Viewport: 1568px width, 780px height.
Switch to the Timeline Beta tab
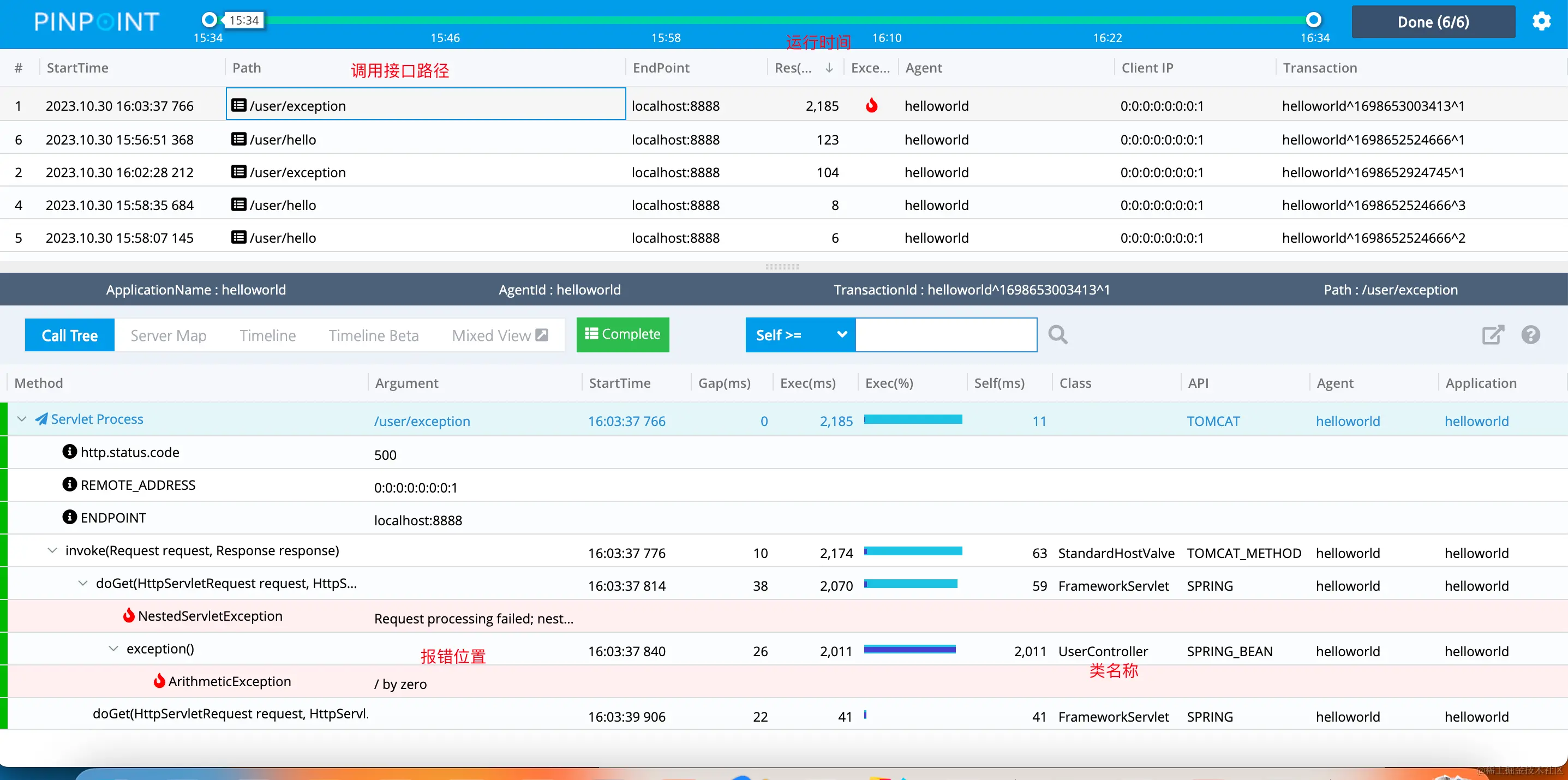373,335
